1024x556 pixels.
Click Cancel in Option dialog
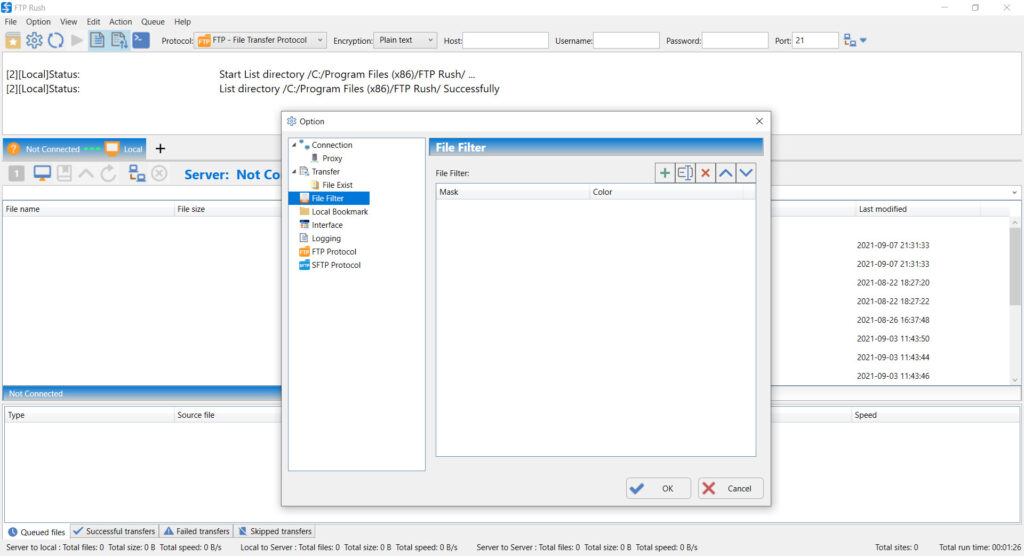click(x=730, y=488)
